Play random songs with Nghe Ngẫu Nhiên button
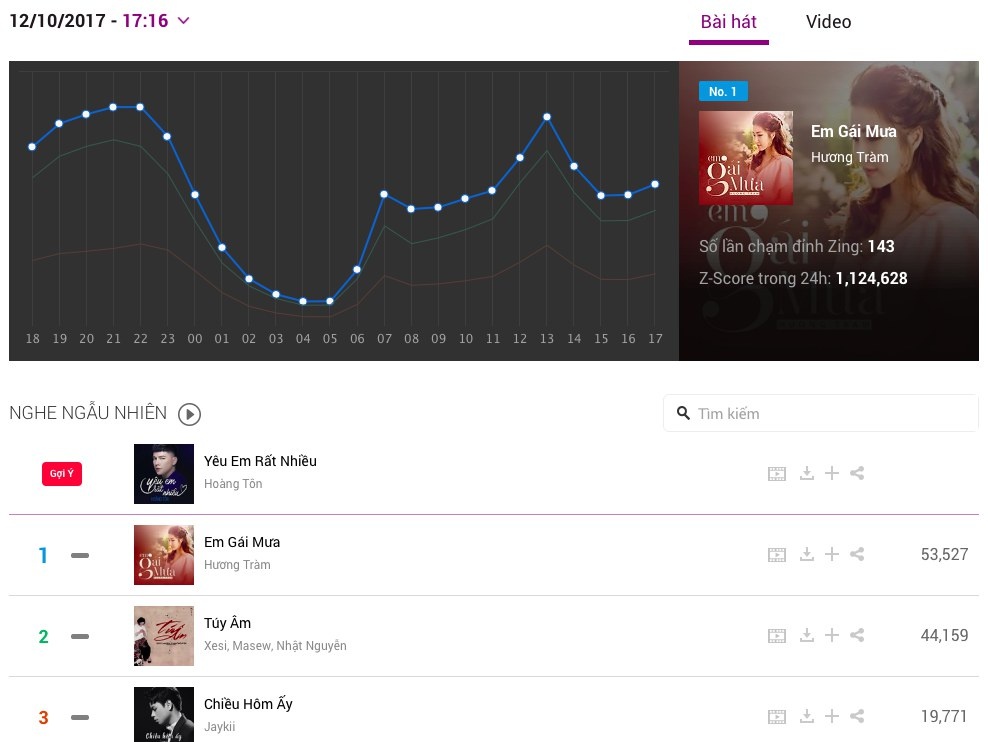 click(x=189, y=414)
